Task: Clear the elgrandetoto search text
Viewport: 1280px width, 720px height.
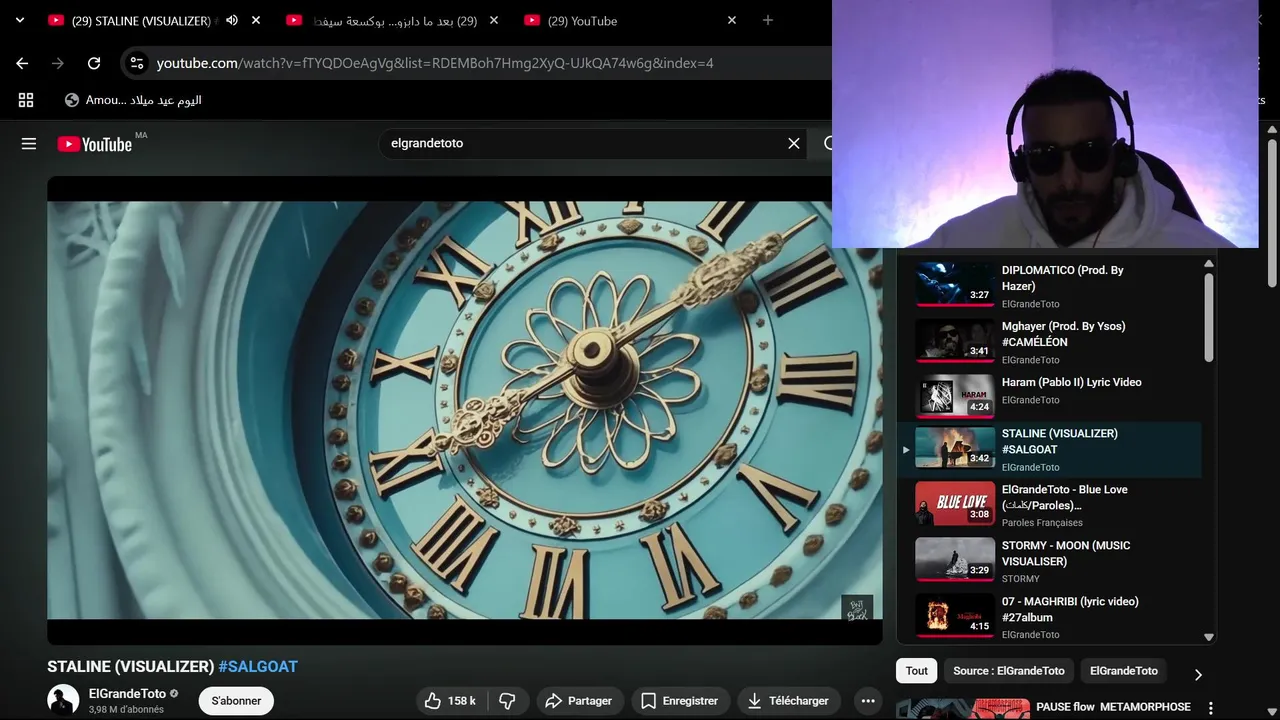Action: pyautogui.click(x=794, y=143)
